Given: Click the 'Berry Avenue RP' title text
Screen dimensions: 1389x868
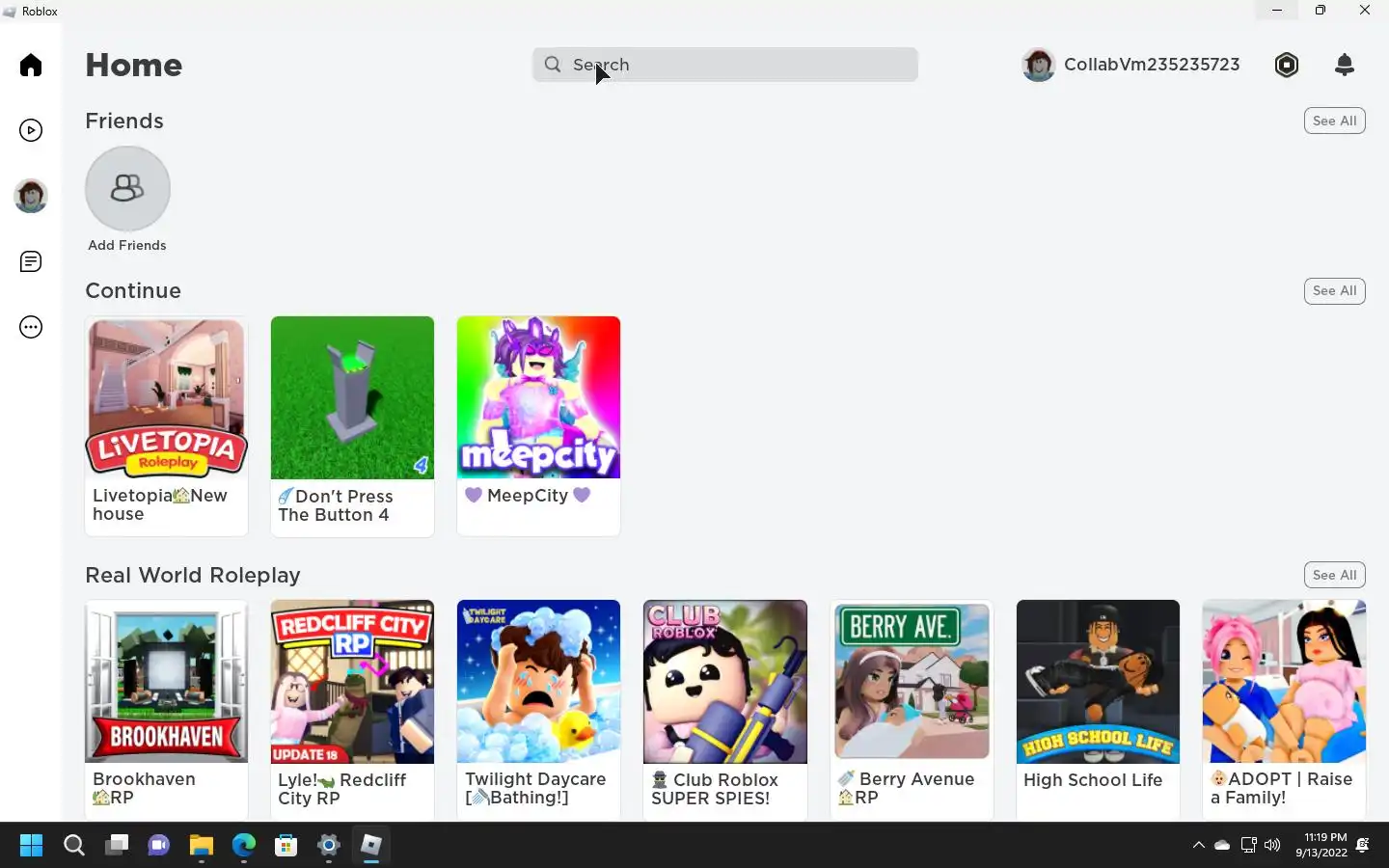Looking at the screenshot, I should (906, 788).
